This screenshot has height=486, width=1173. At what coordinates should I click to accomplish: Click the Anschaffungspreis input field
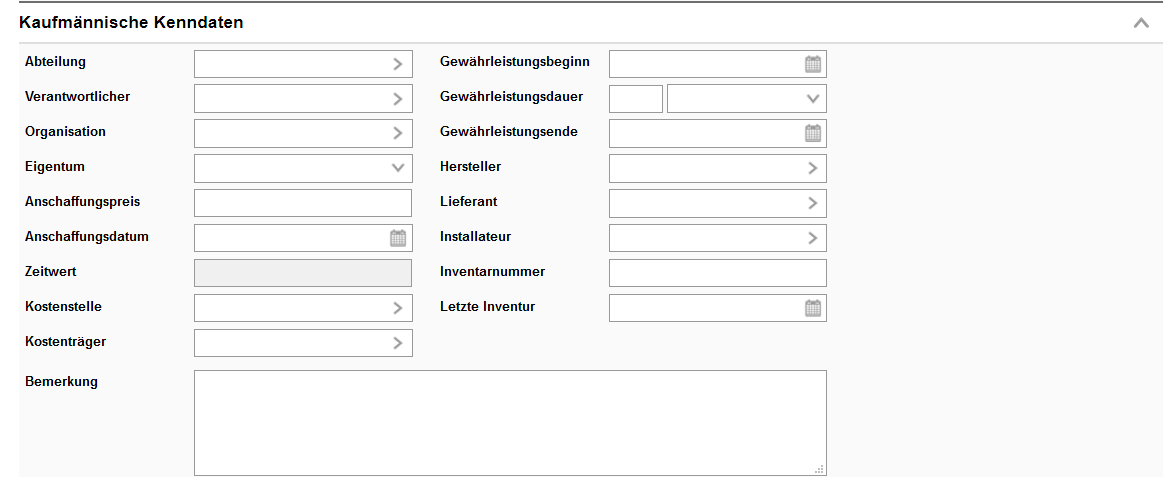pyautogui.click(x=302, y=203)
